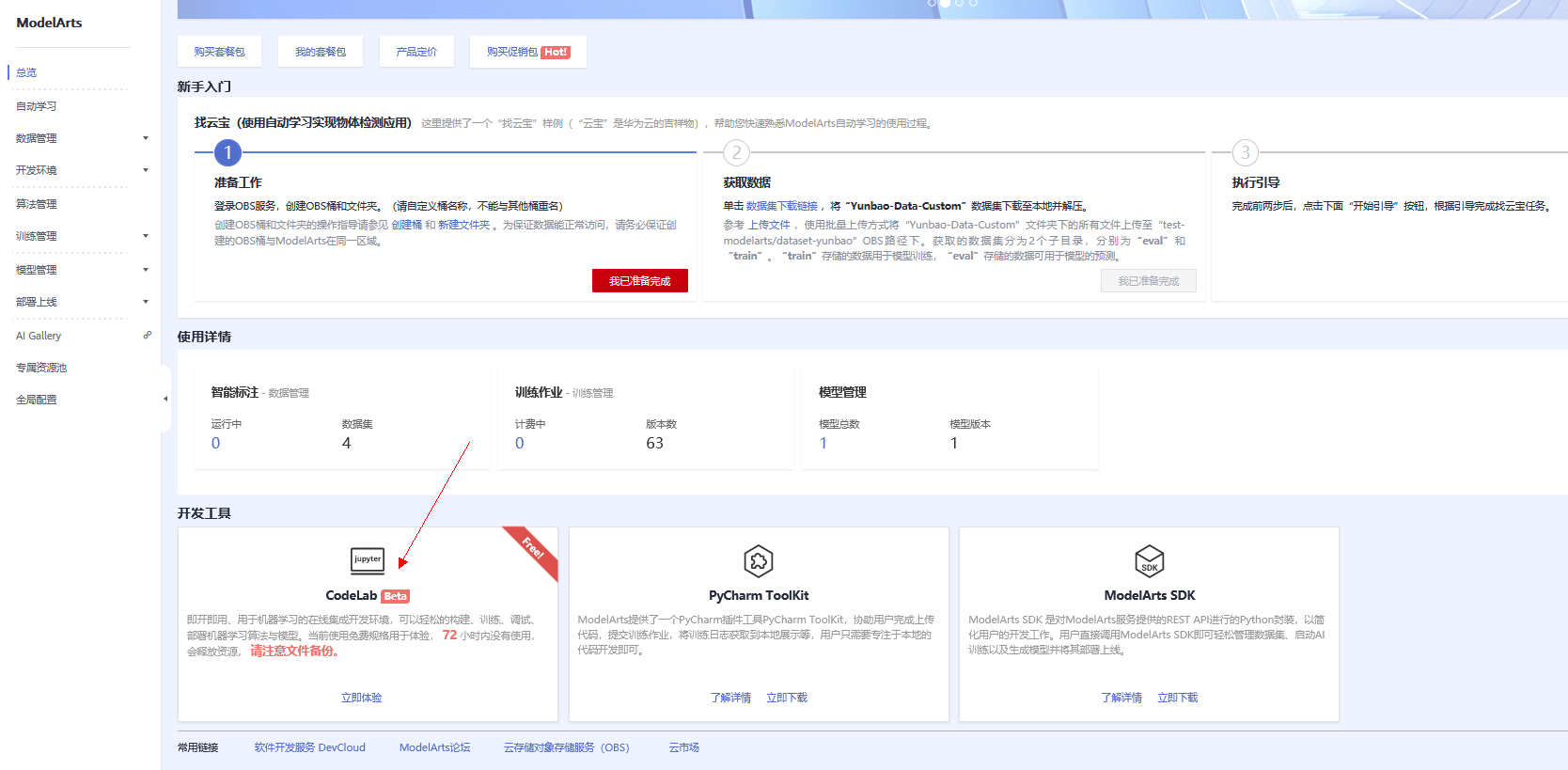The height and width of the screenshot is (770, 1568).
Task: Click 立即下载 under ModelArts SDK
Action: tap(1178, 698)
